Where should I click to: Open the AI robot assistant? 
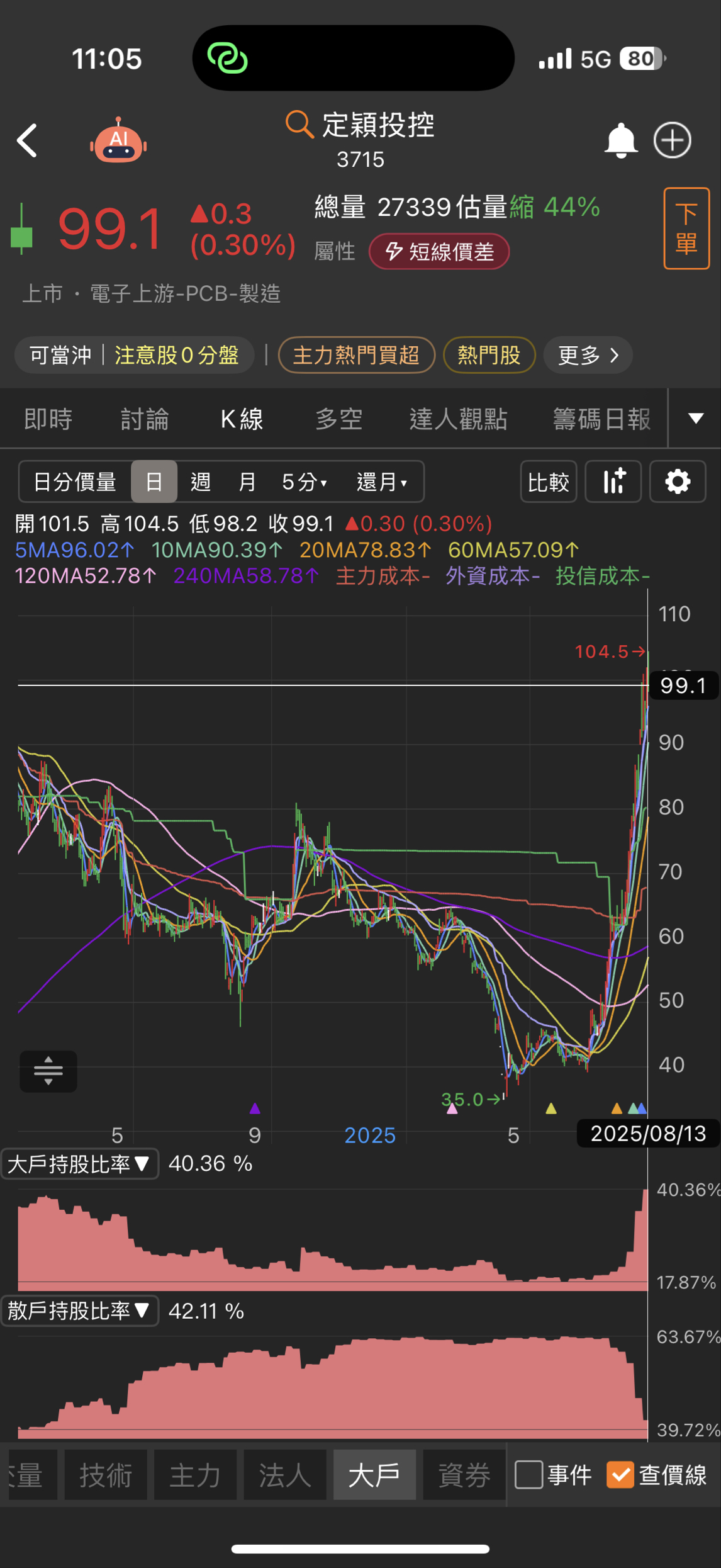coord(118,140)
